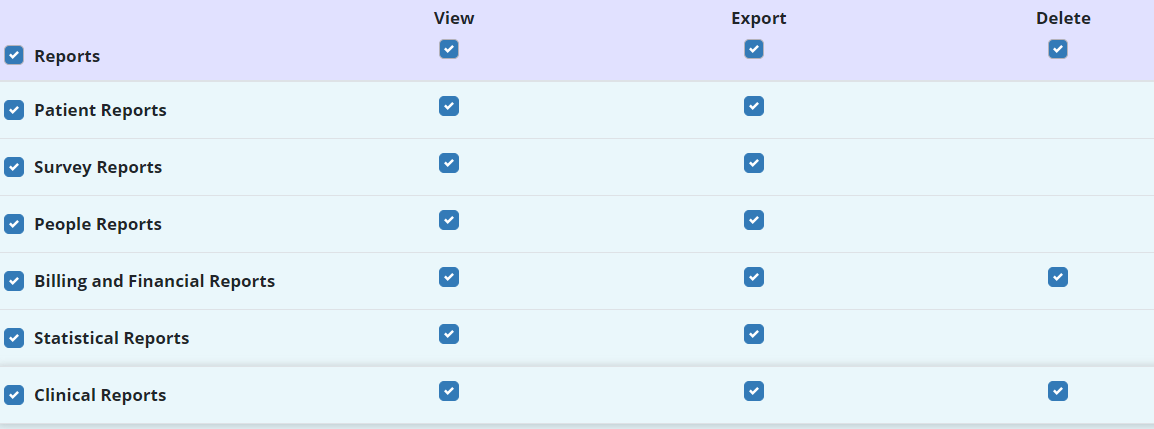
Task: Disable Export for Survey Reports
Action: (x=754, y=163)
